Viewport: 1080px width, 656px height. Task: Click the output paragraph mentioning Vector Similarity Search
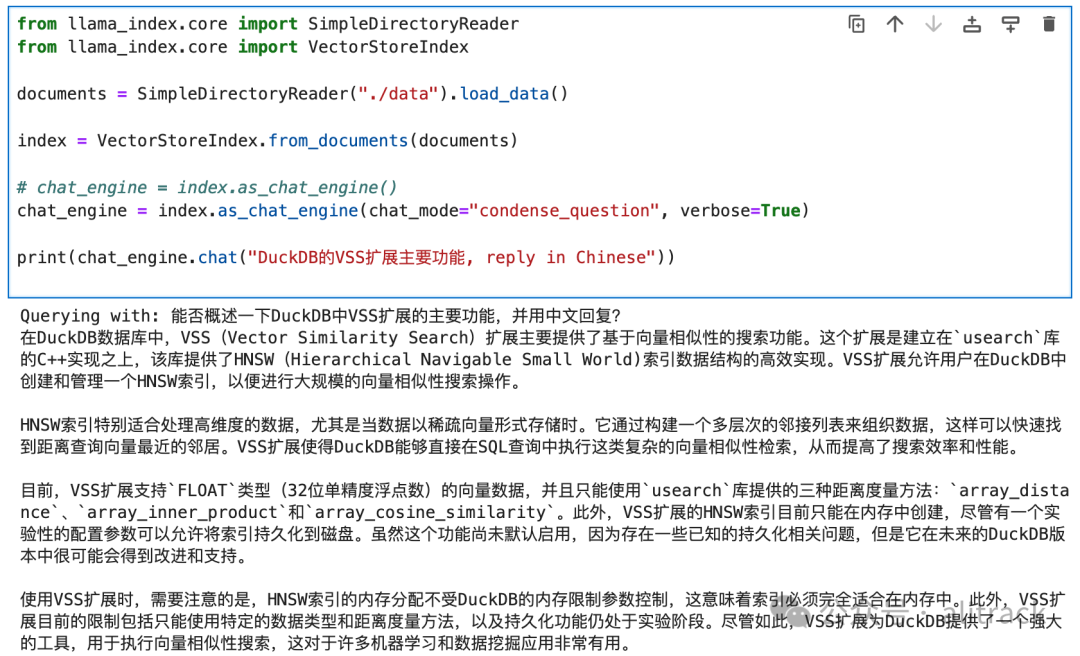[x=543, y=360]
